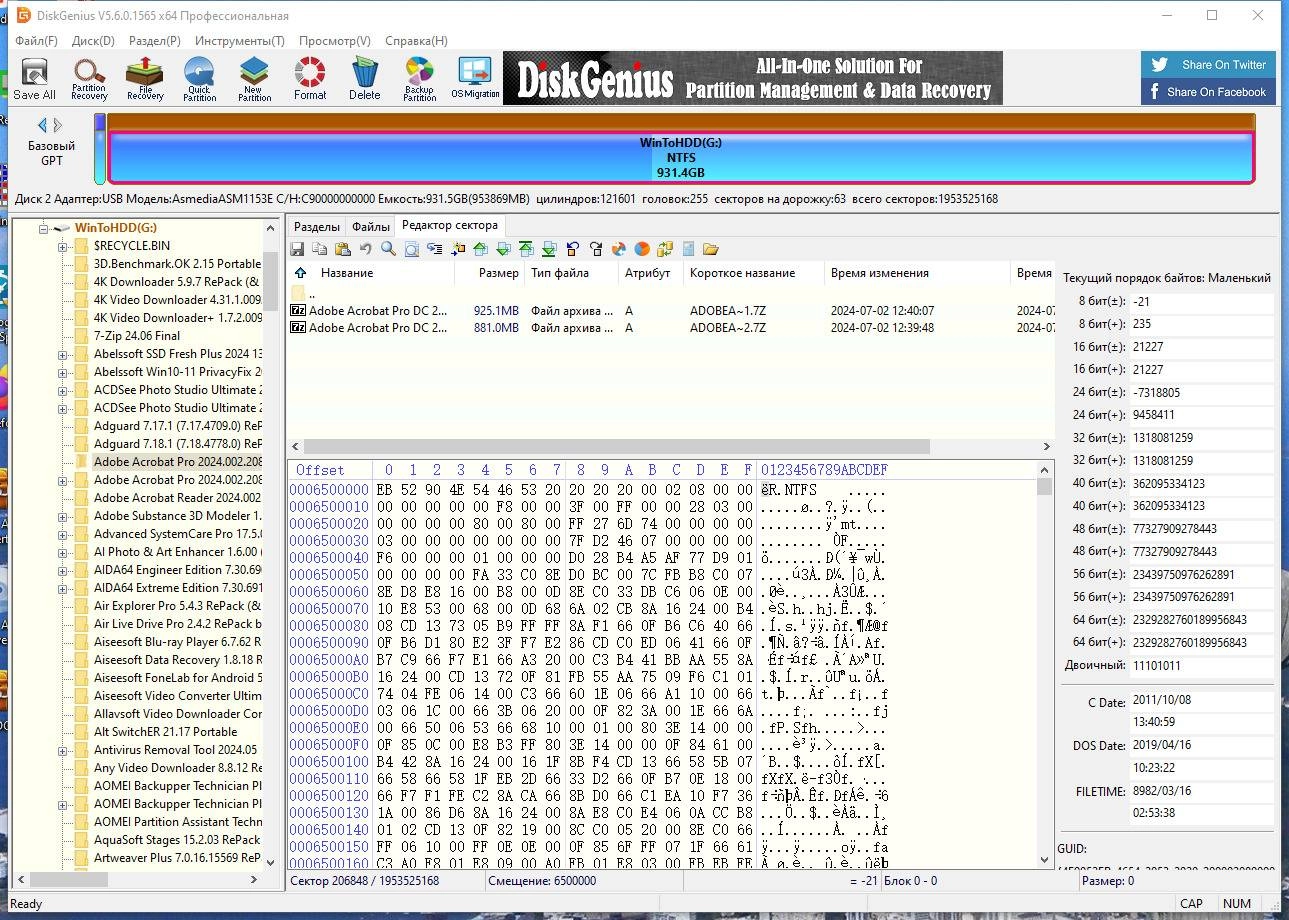Click Save All
Viewport: 1289px width, 920px height.
(x=34, y=78)
